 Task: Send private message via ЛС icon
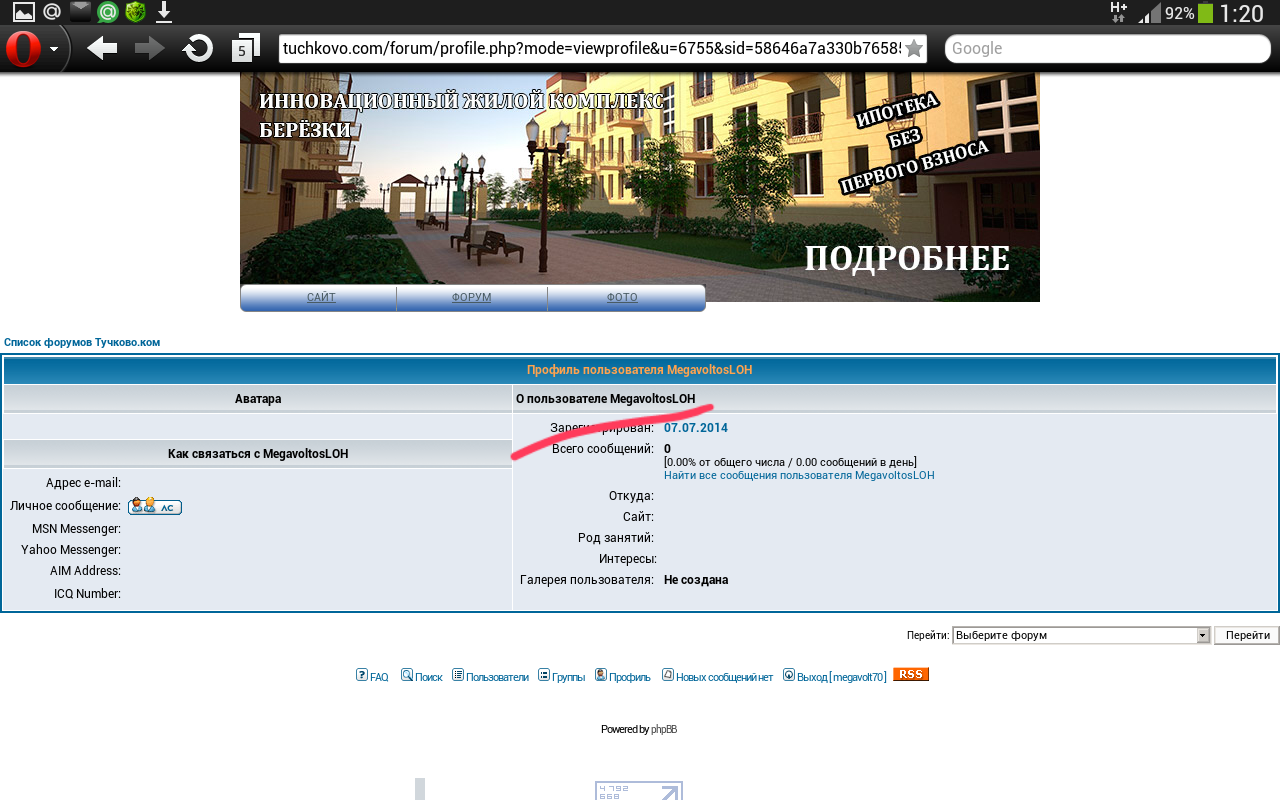pos(155,506)
